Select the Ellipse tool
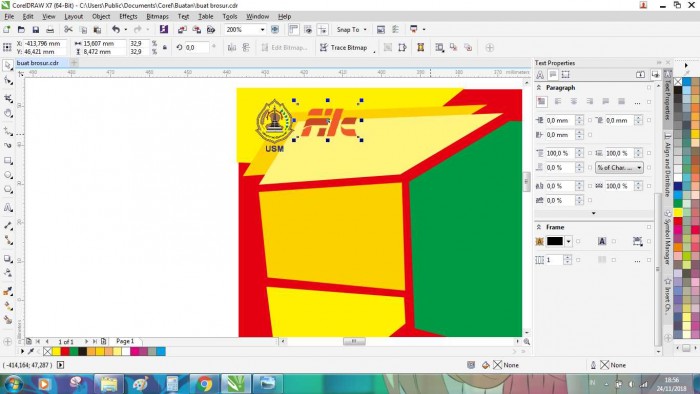 [8, 175]
